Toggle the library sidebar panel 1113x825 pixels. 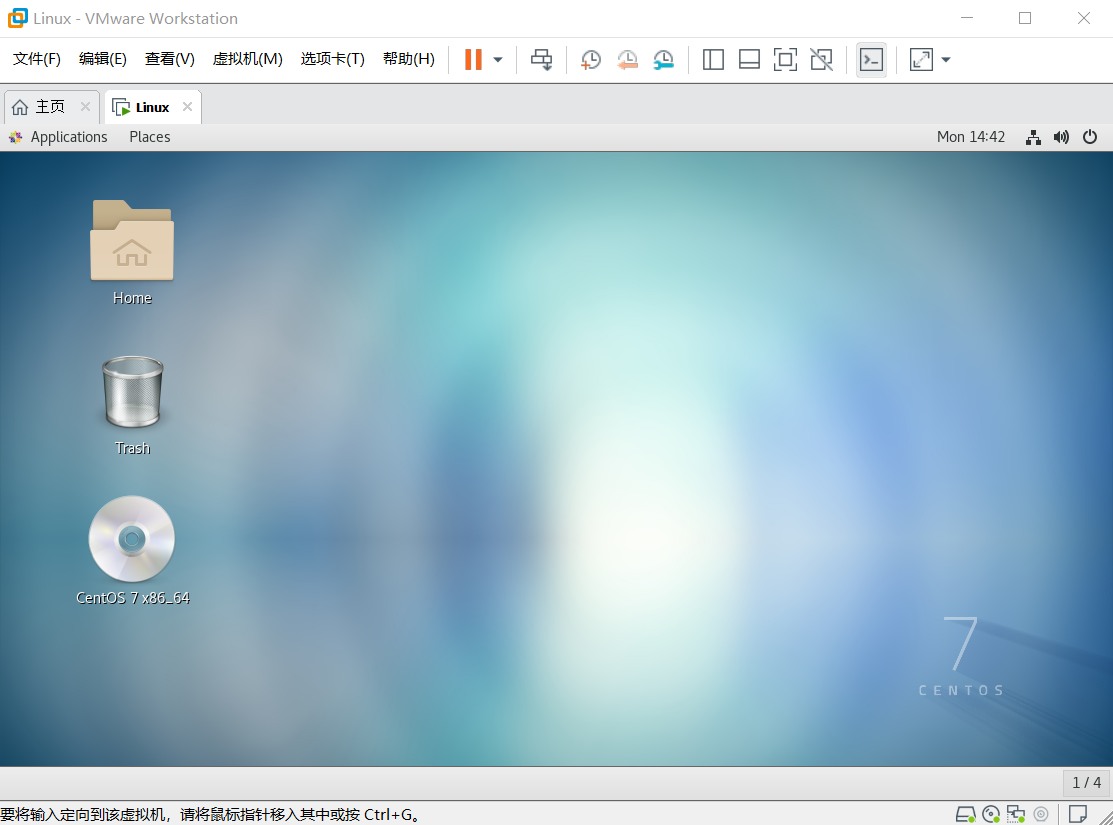pos(713,60)
